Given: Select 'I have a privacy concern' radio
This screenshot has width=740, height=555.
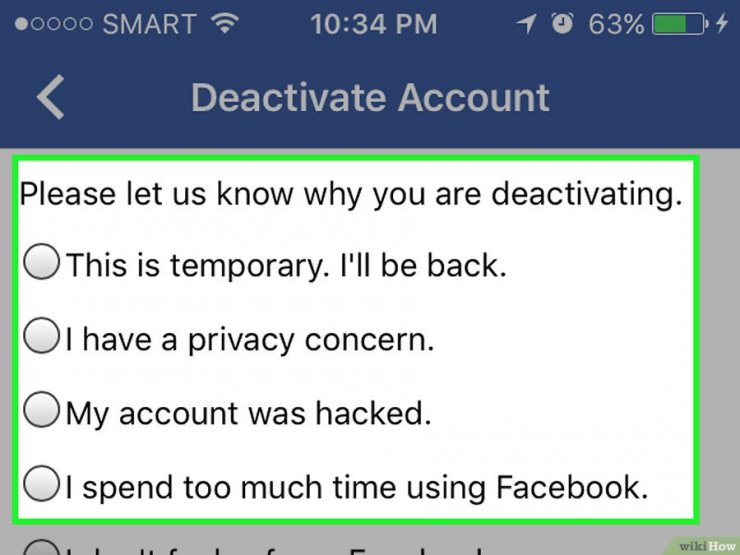Looking at the screenshot, I should pos(42,335).
